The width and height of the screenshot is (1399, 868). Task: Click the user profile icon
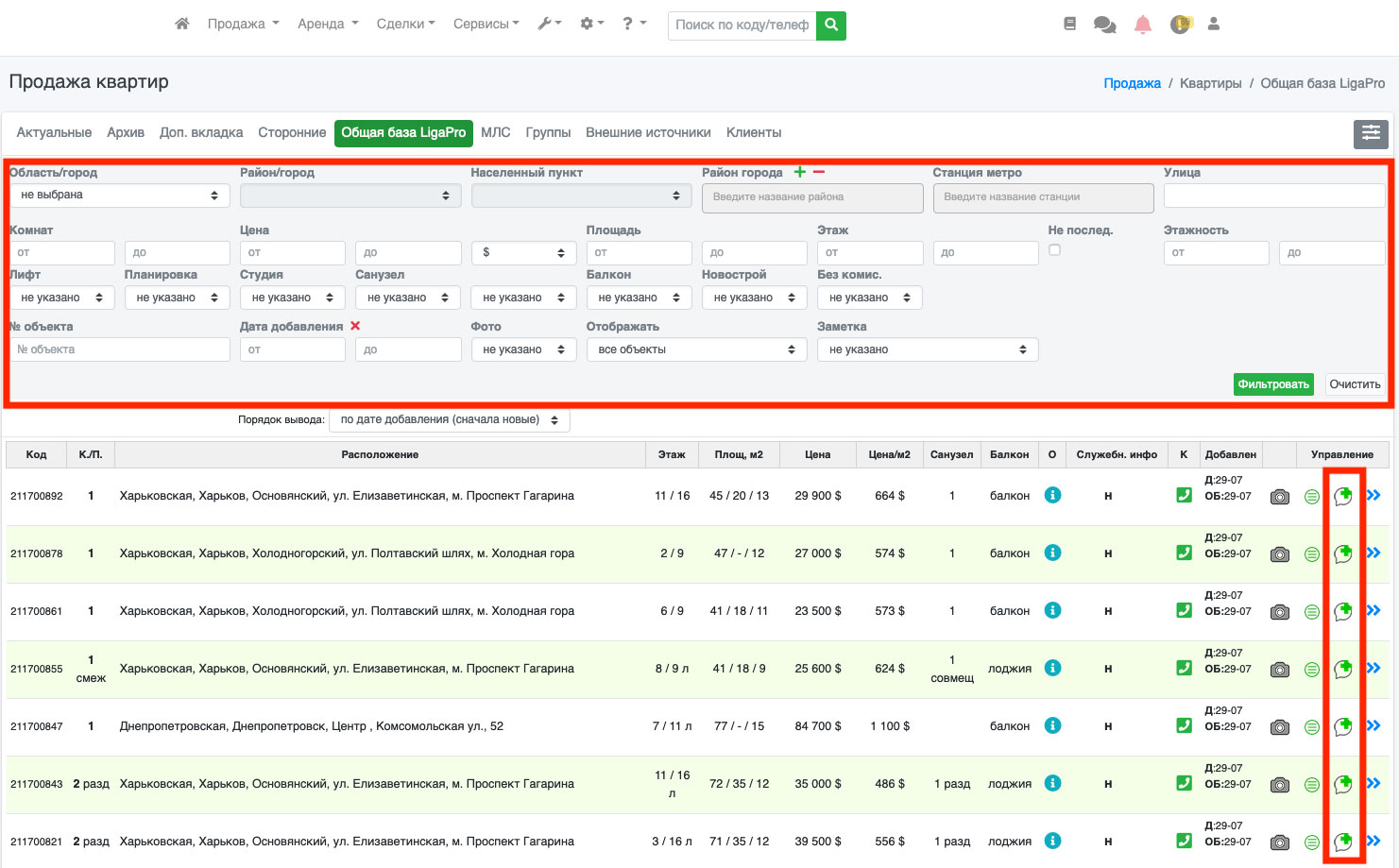tap(1214, 25)
